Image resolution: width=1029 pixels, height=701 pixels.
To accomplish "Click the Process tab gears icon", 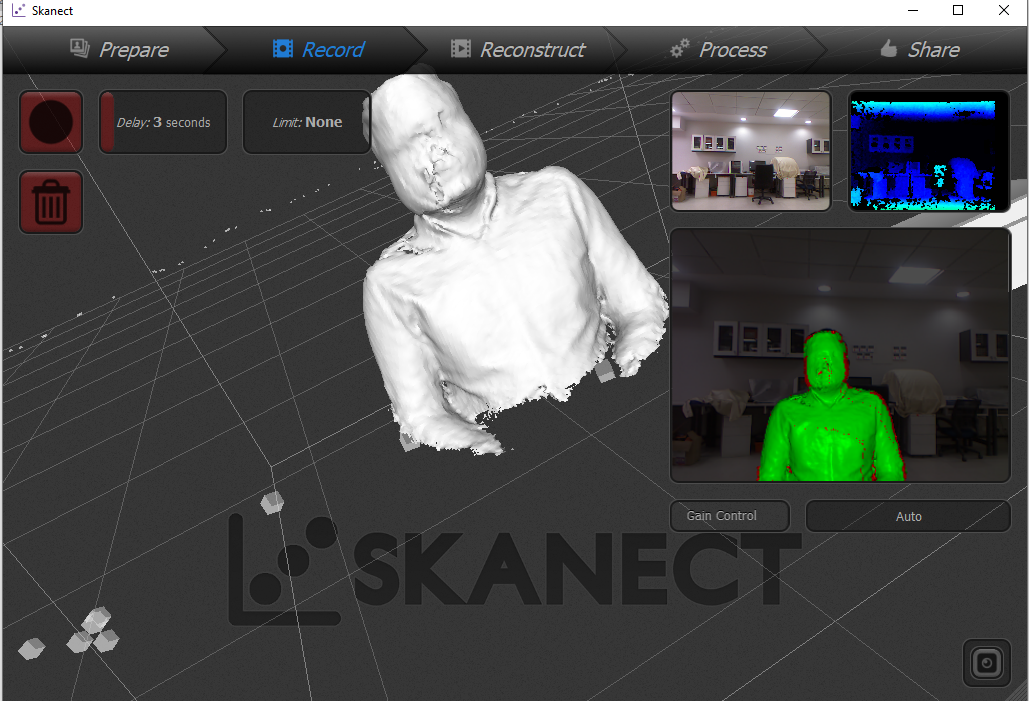I will click(x=680, y=48).
